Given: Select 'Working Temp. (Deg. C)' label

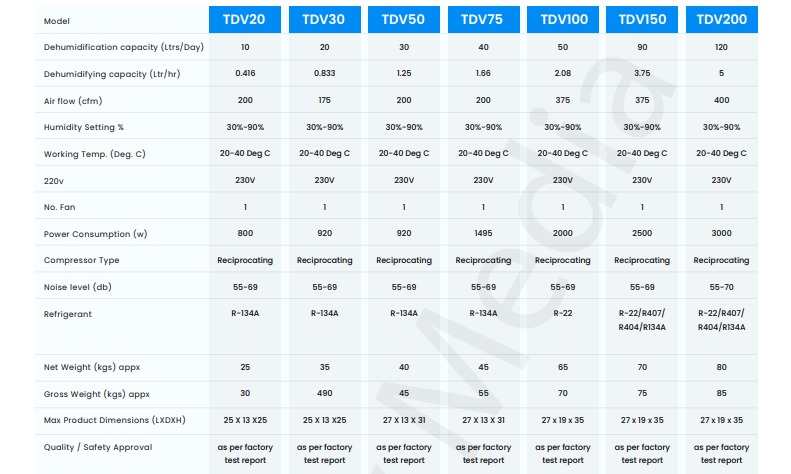Looking at the screenshot, I should coord(94,154).
